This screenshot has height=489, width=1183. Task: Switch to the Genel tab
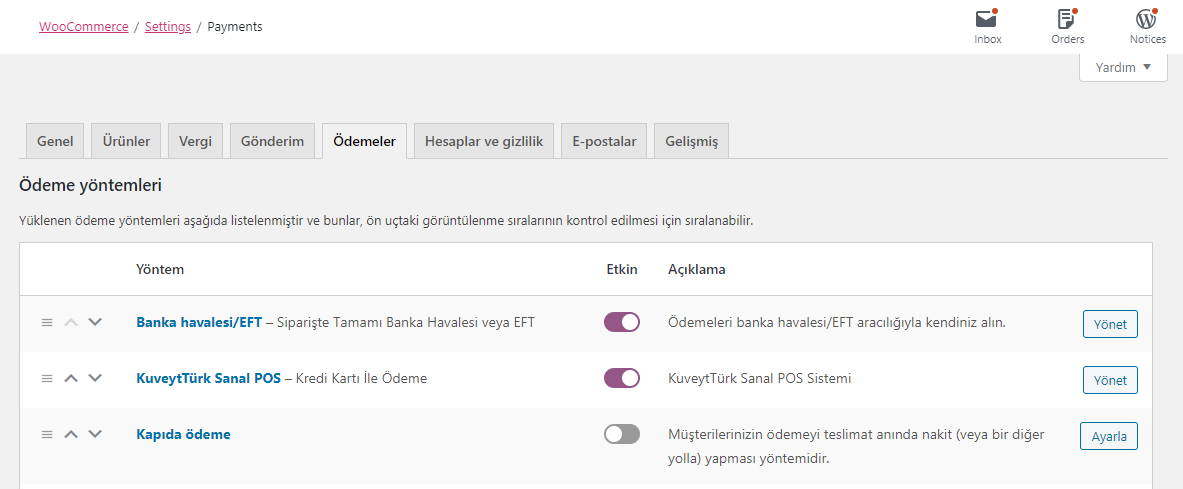point(55,141)
